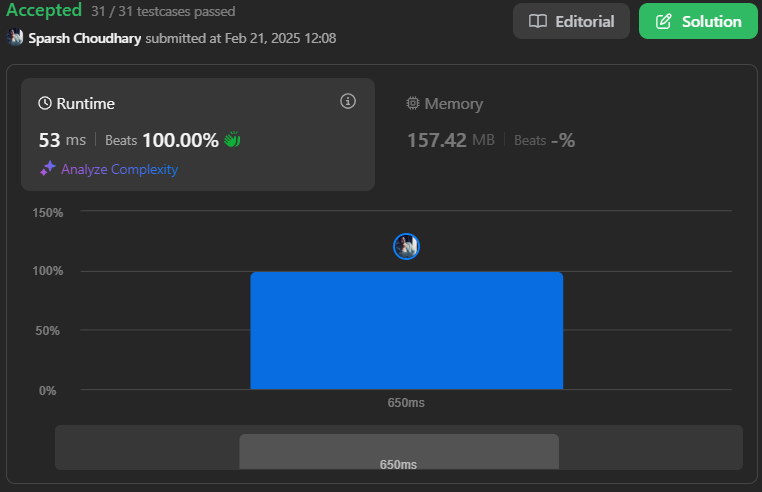This screenshot has width=762, height=492.
Task: Click the 31 / 31 testcases passed text
Action: (163, 11)
